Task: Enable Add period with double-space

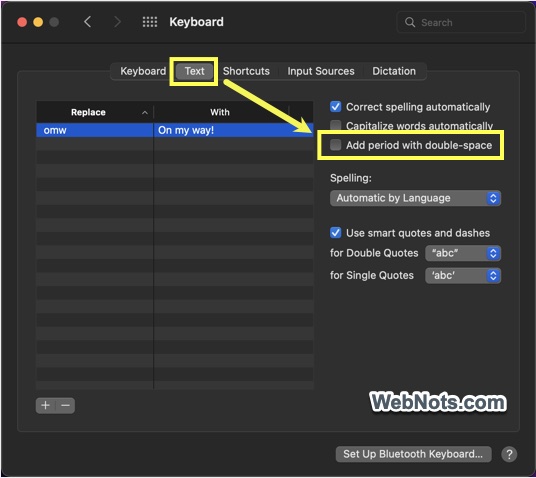Action: [x=336, y=145]
